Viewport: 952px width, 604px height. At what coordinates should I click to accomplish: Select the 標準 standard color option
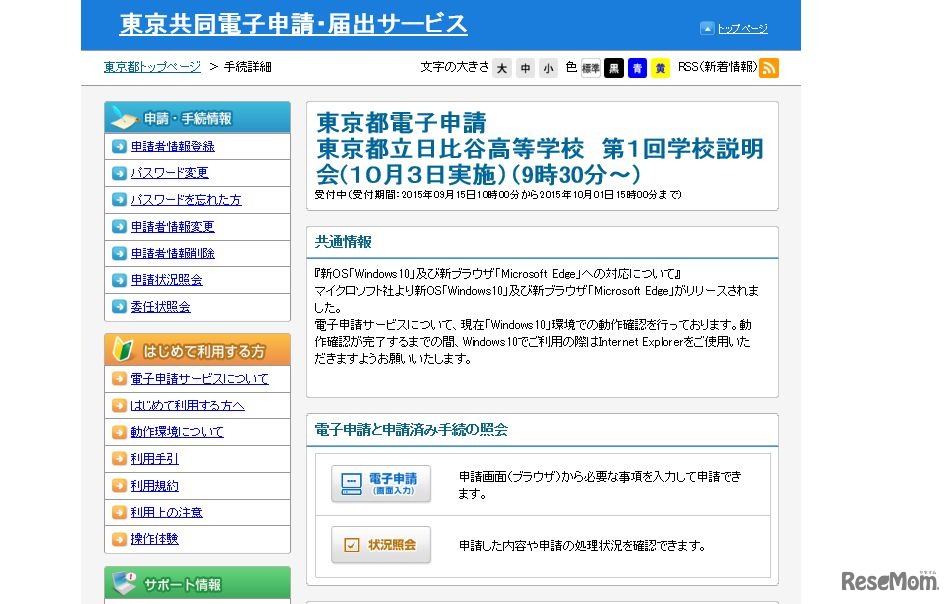click(590, 69)
